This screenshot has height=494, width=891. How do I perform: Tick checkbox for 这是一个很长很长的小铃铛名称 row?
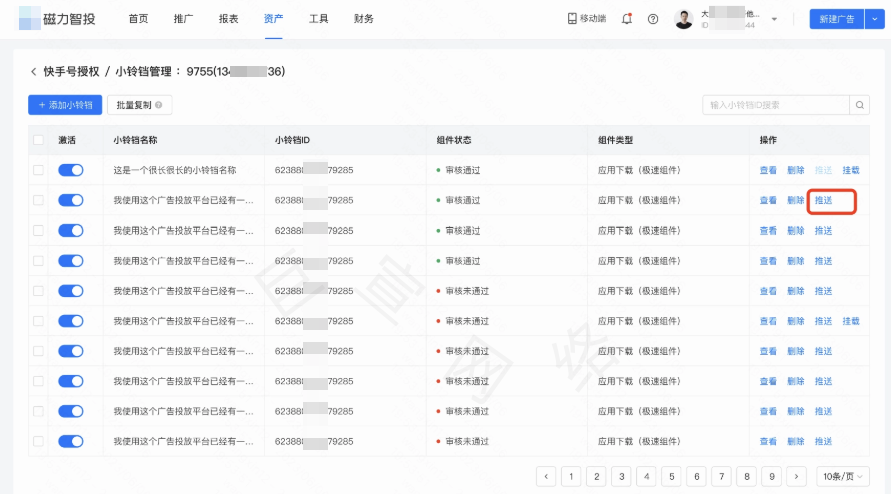(x=38, y=170)
